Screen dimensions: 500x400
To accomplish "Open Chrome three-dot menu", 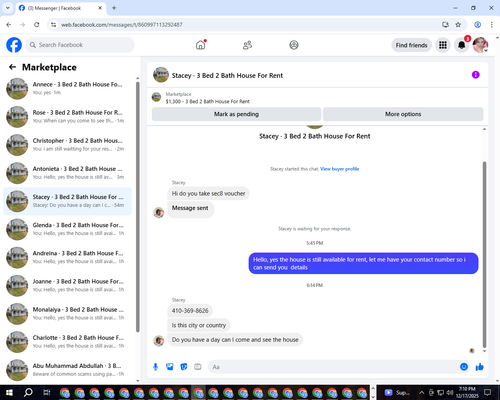I will [491, 25].
